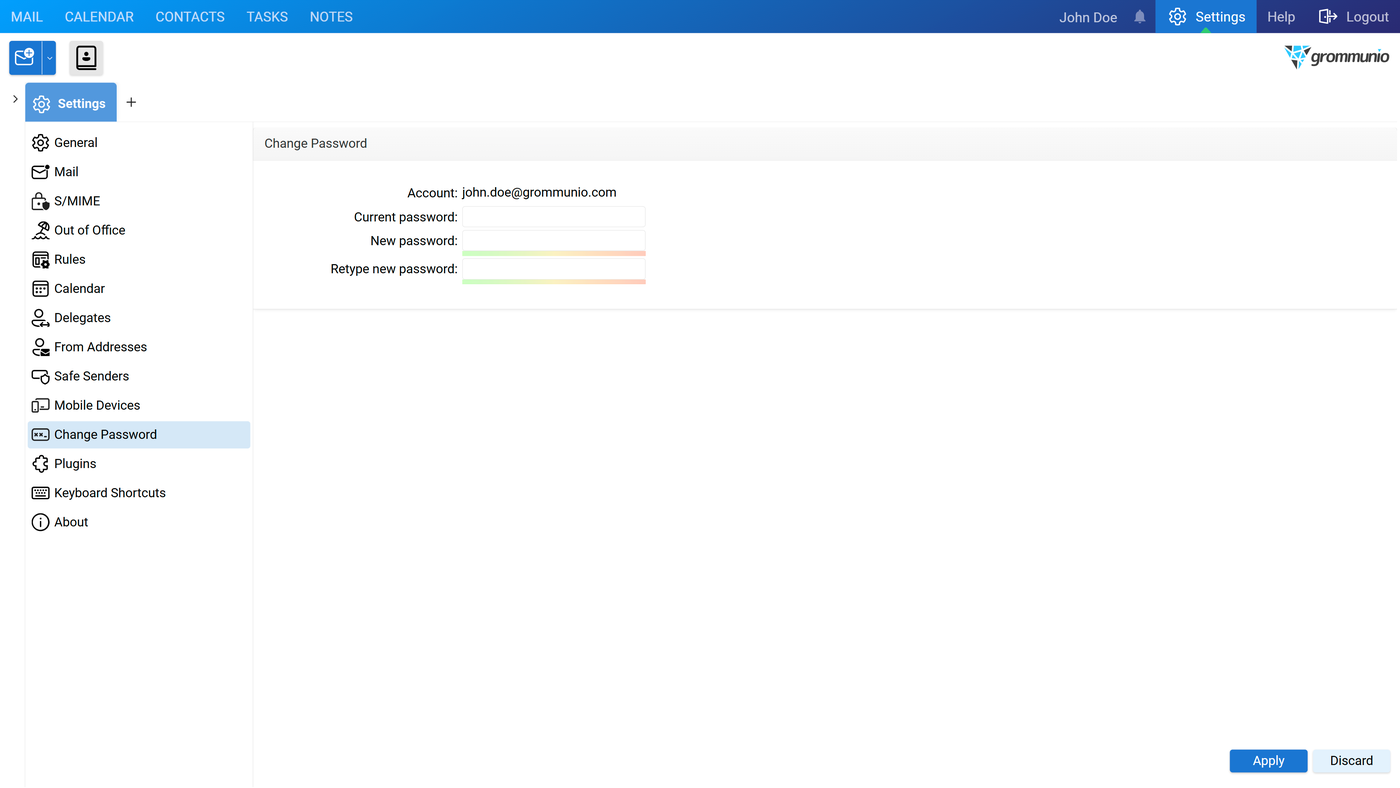
Task: Open Mobile Devices settings
Action: point(97,405)
